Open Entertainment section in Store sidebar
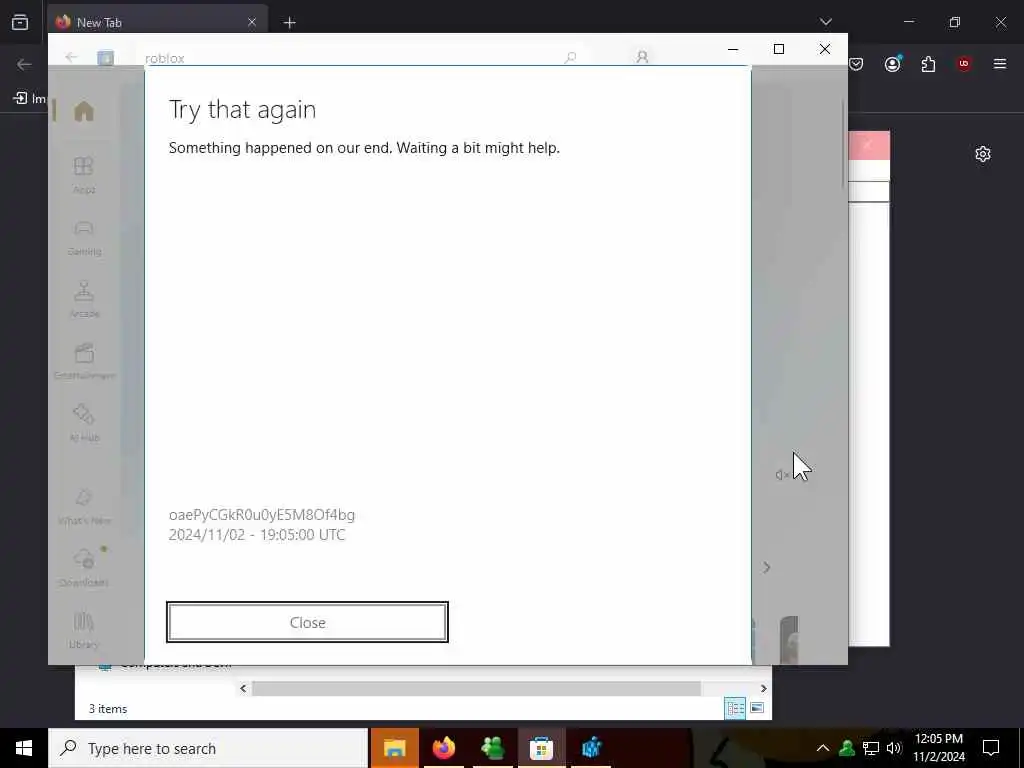 (84, 361)
